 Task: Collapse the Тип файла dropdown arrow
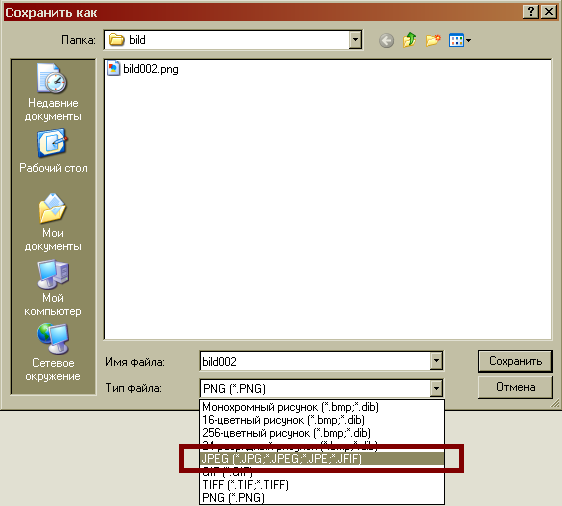point(436,388)
